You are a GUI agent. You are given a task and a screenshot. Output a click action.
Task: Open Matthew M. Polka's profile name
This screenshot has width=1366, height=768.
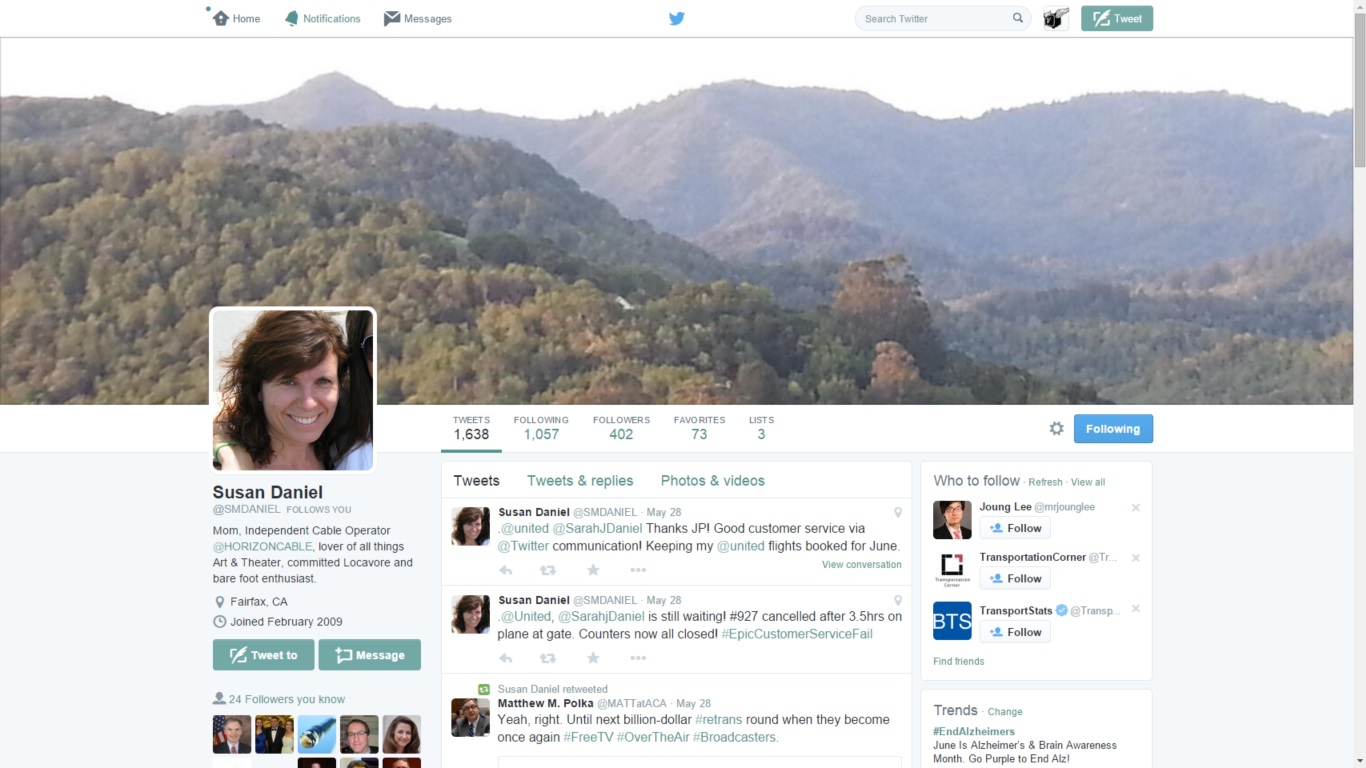(x=545, y=703)
